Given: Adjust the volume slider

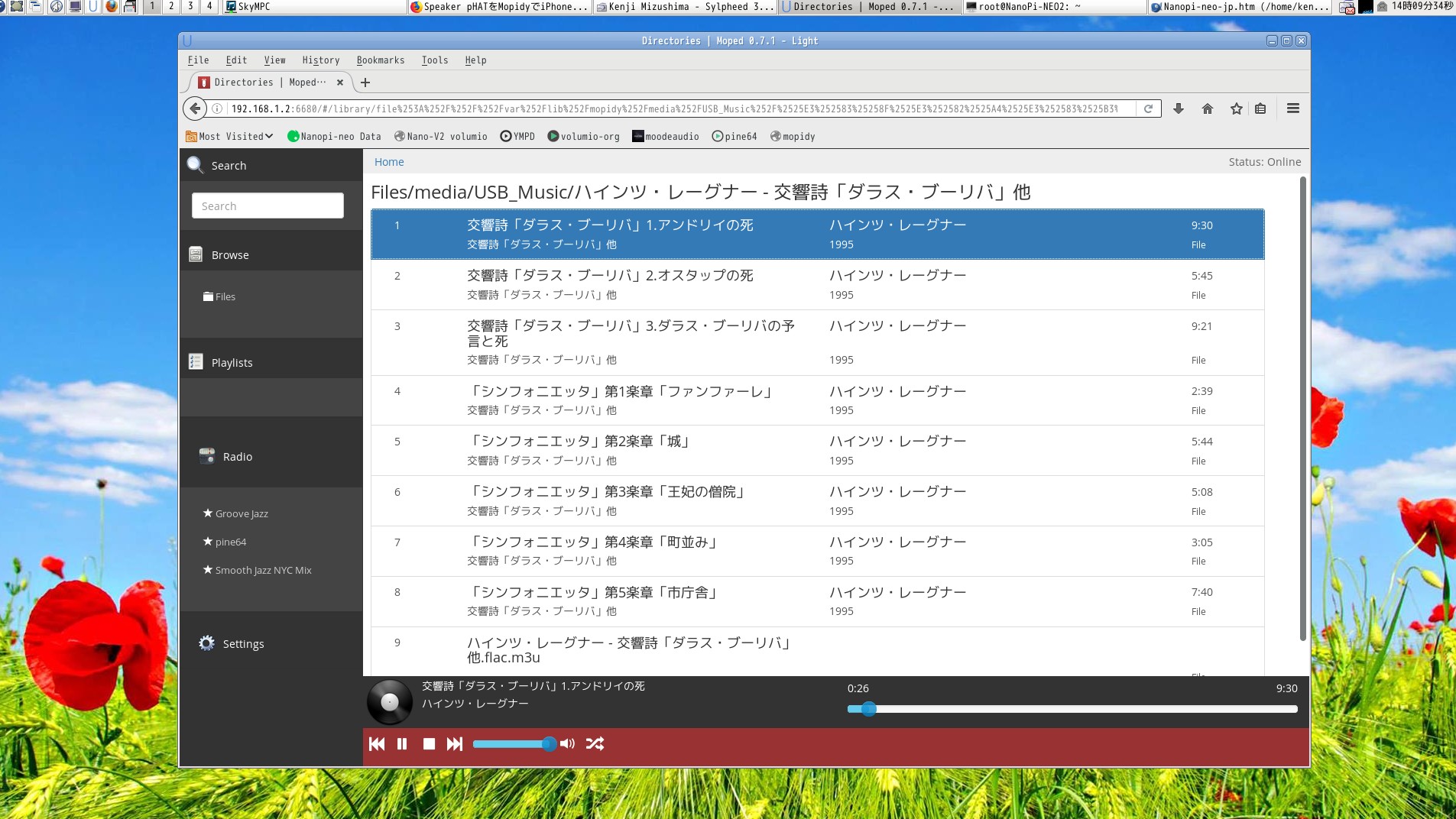Looking at the screenshot, I should tap(512, 744).
